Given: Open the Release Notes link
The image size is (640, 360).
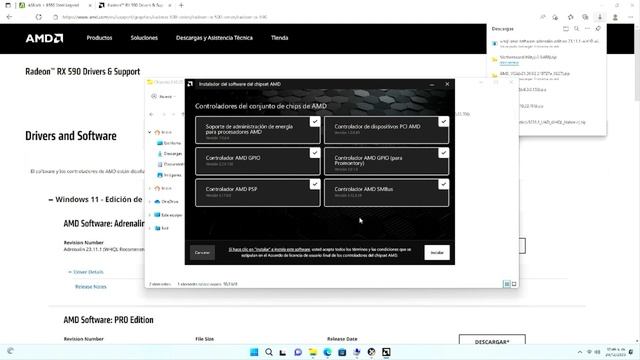Looking at the screenshot, I should point(91,287).
